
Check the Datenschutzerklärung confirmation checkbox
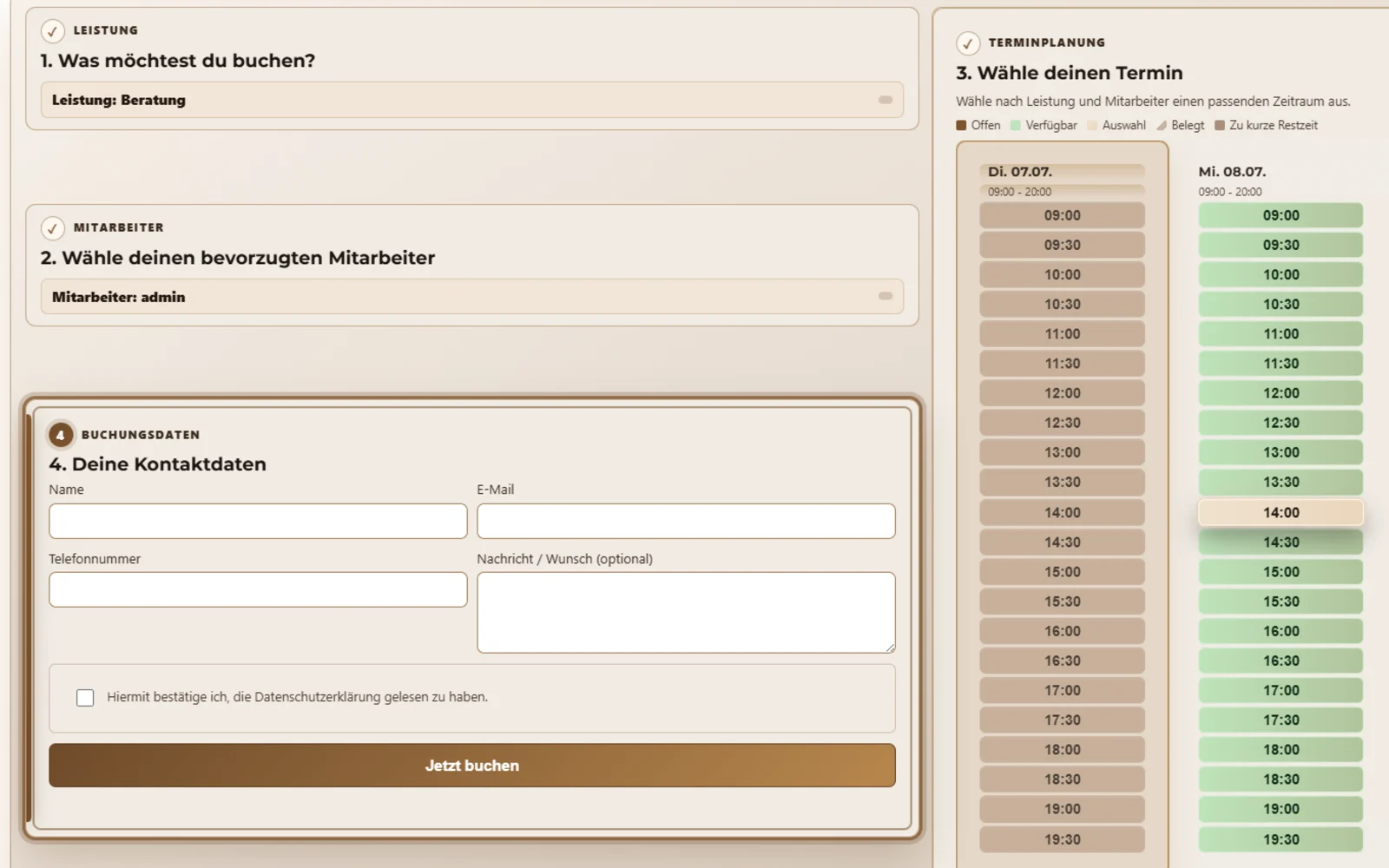click(85, 698)
